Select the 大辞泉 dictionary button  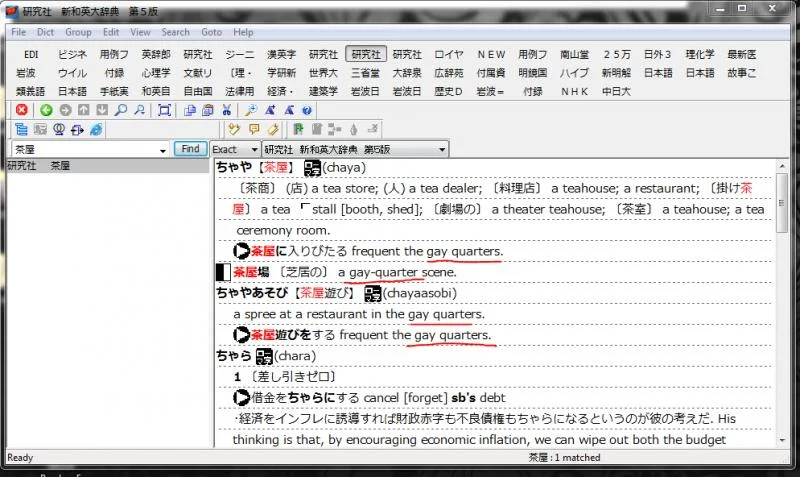point(407,73)
